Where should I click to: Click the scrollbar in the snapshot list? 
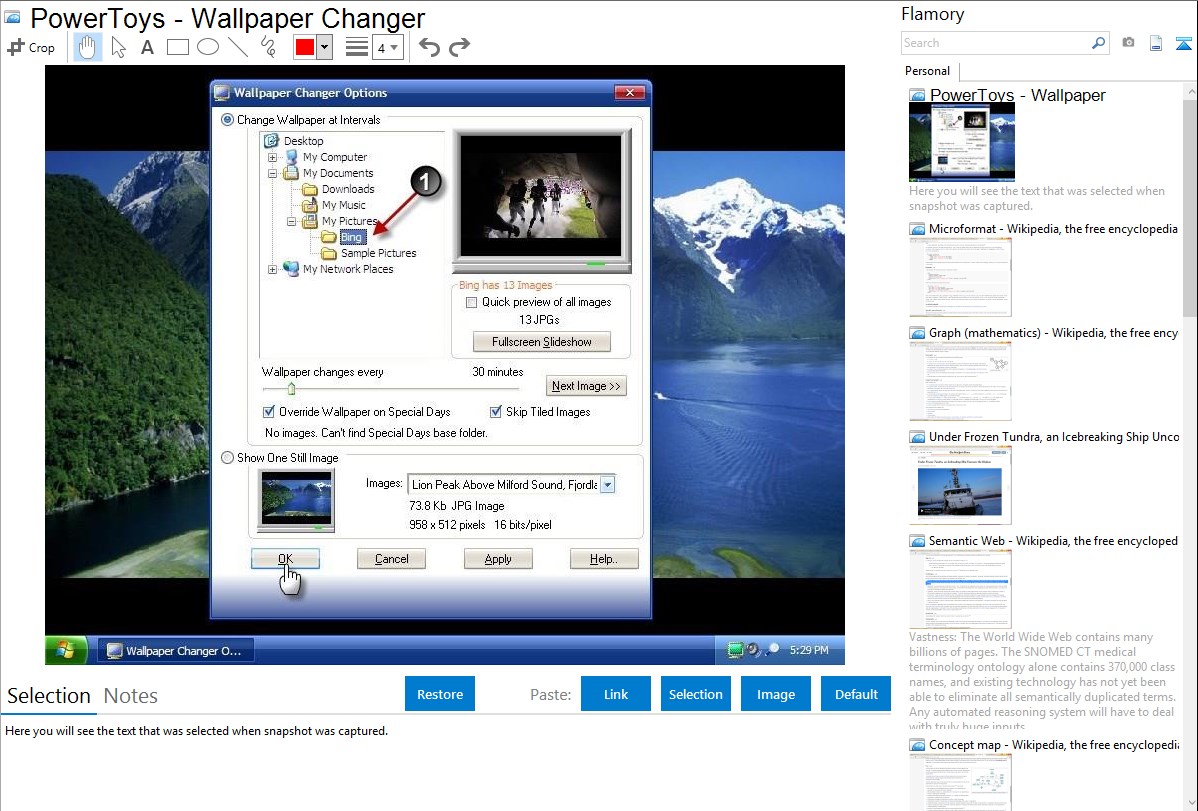click(x=1190, y=206)
